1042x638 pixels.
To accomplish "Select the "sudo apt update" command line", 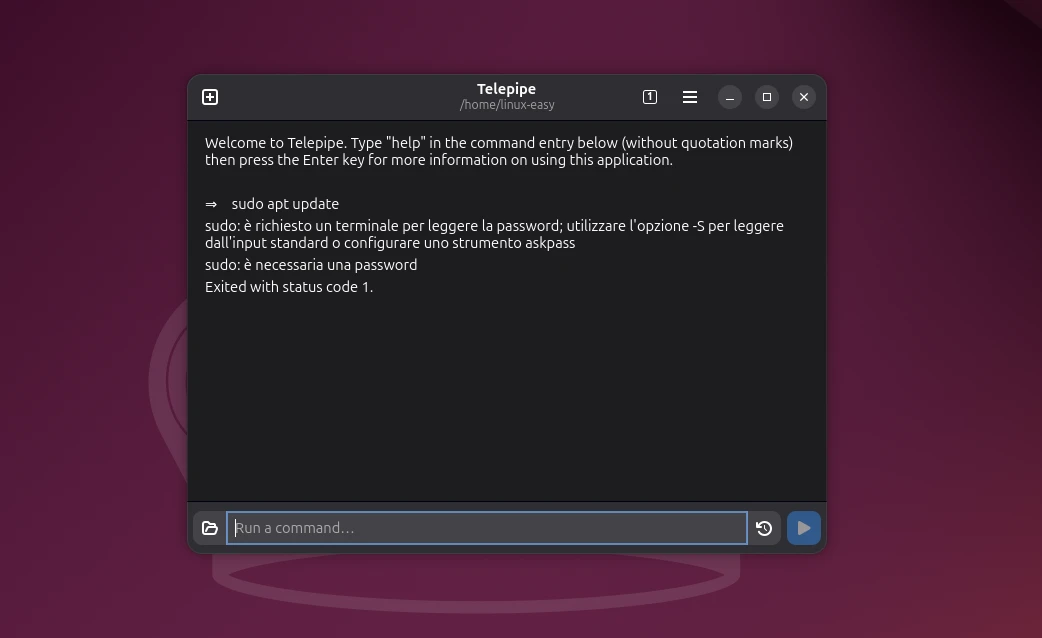I will (x=285, y=204).
